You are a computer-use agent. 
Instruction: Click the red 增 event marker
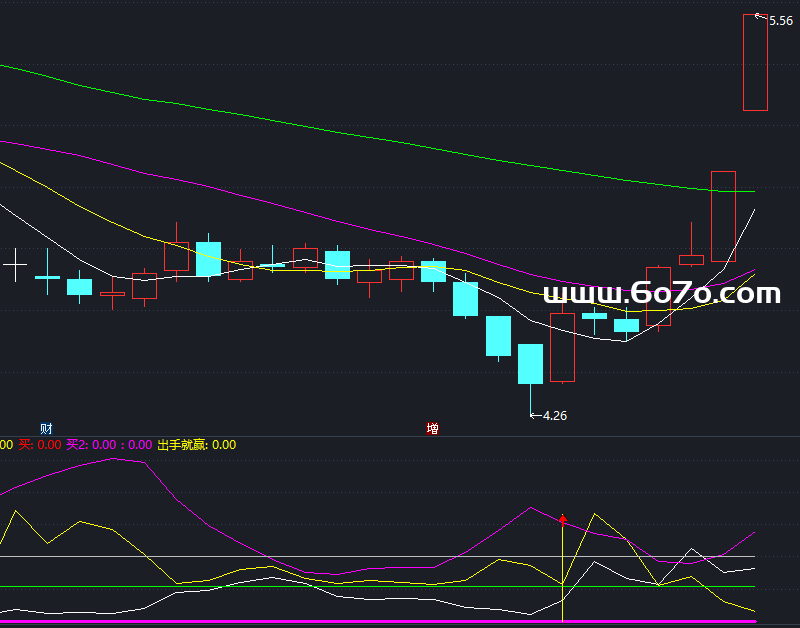[432, 429]
